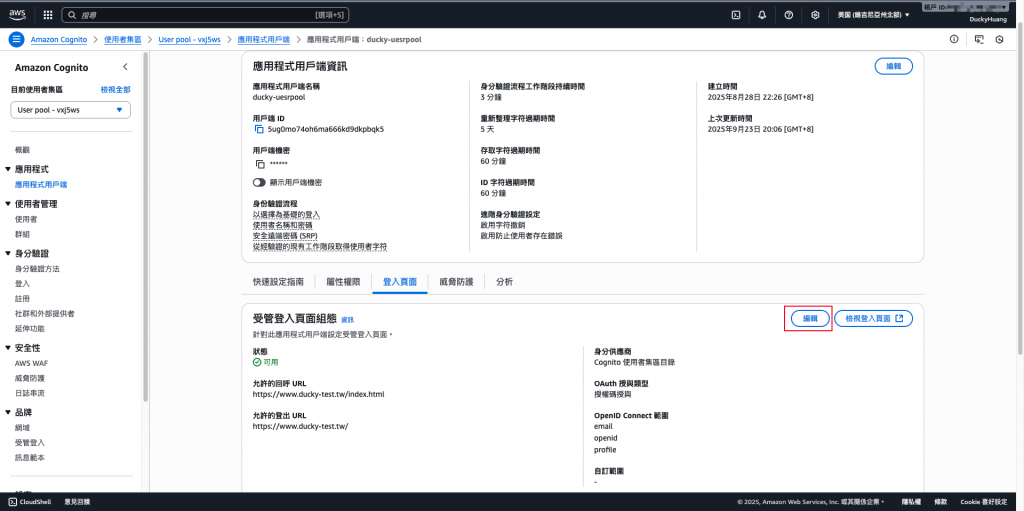Open 註冊 in the sidebar
Screen dimensions: 1024x511
click(22, 299)
